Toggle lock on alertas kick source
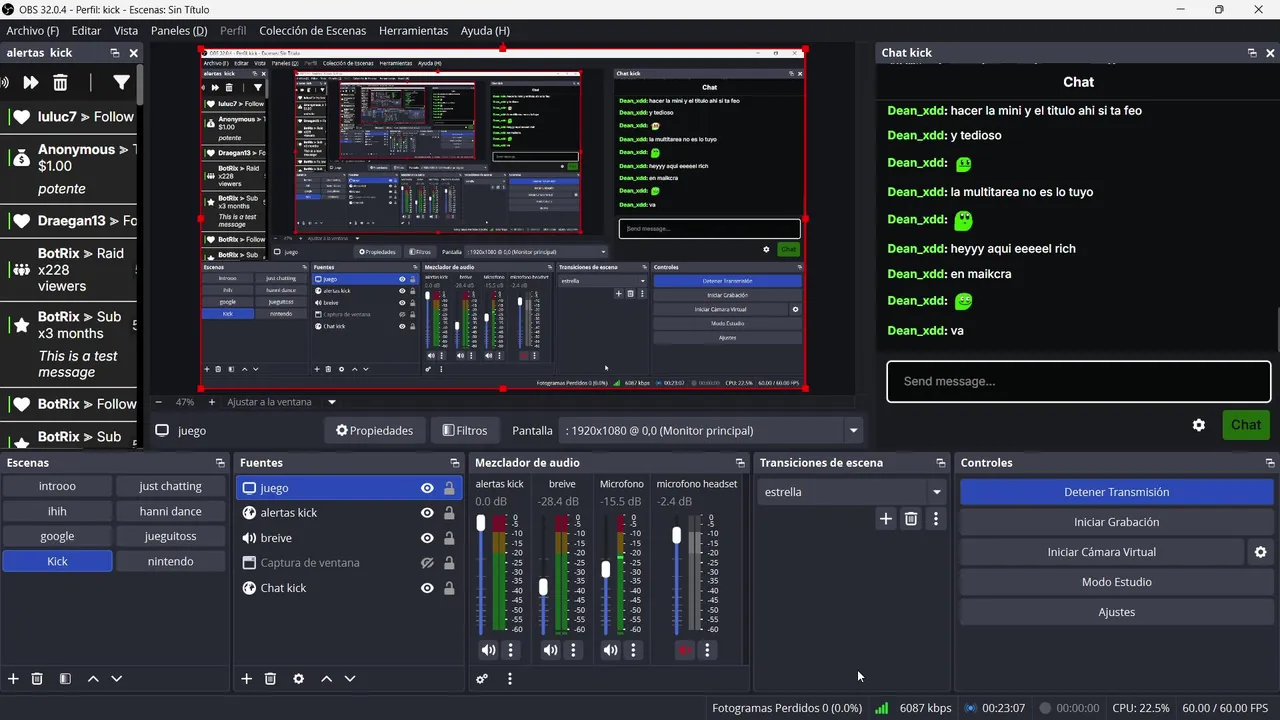The width and height of the screenshot is (1280, 720). 449,513
